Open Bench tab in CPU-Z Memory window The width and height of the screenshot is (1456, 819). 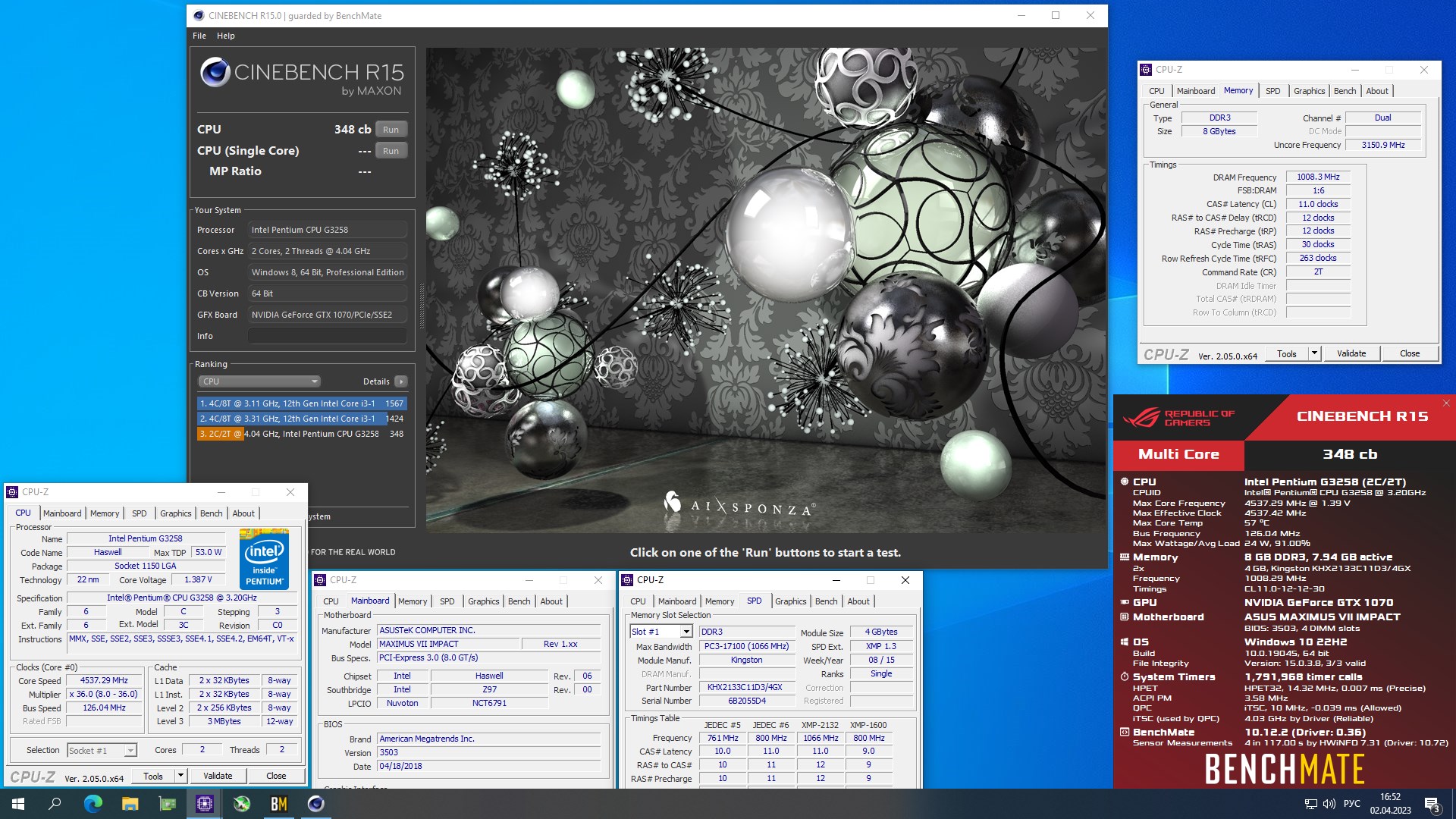pos(1345,91)
